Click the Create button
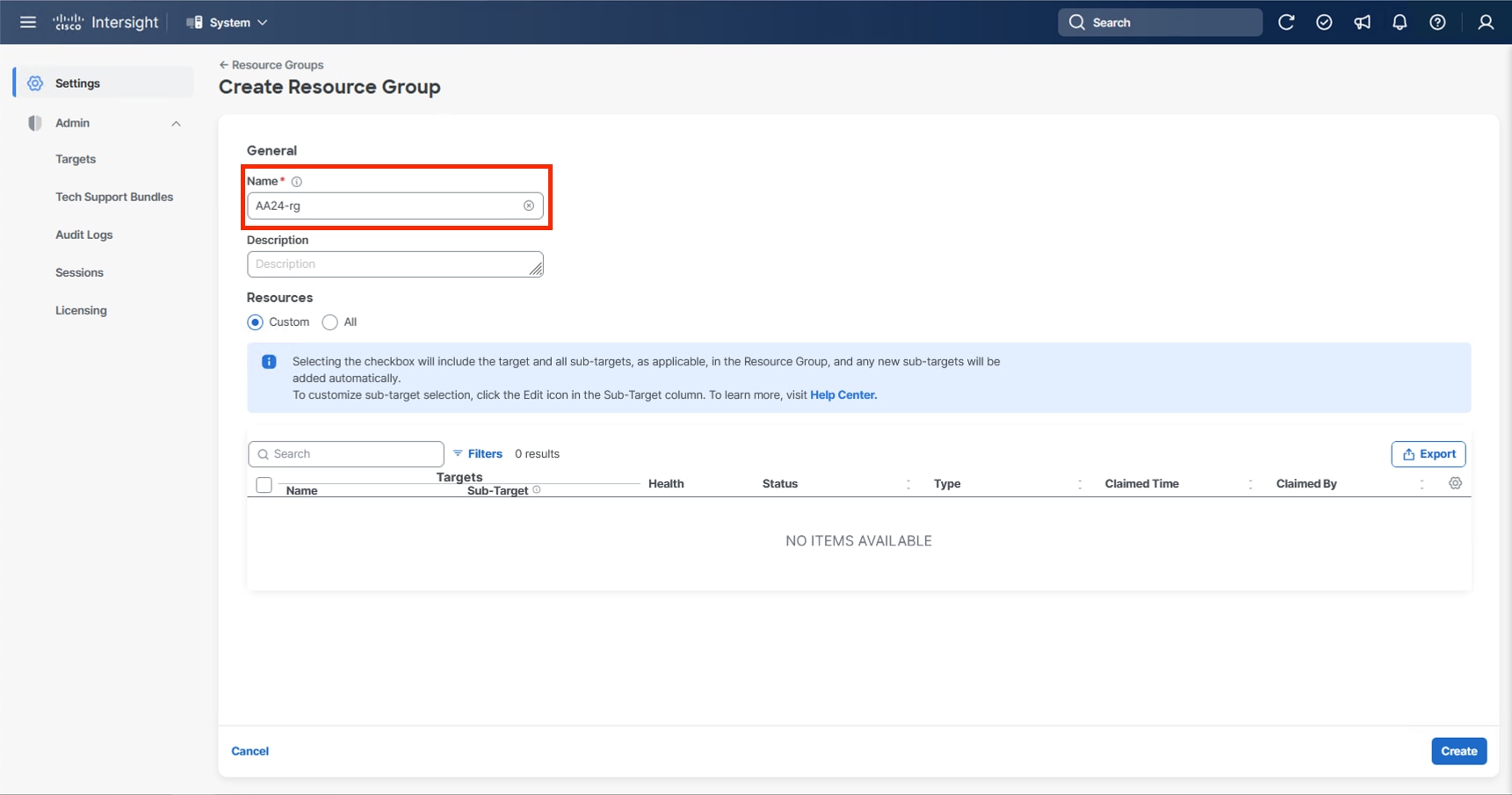 click(1458, 751)
